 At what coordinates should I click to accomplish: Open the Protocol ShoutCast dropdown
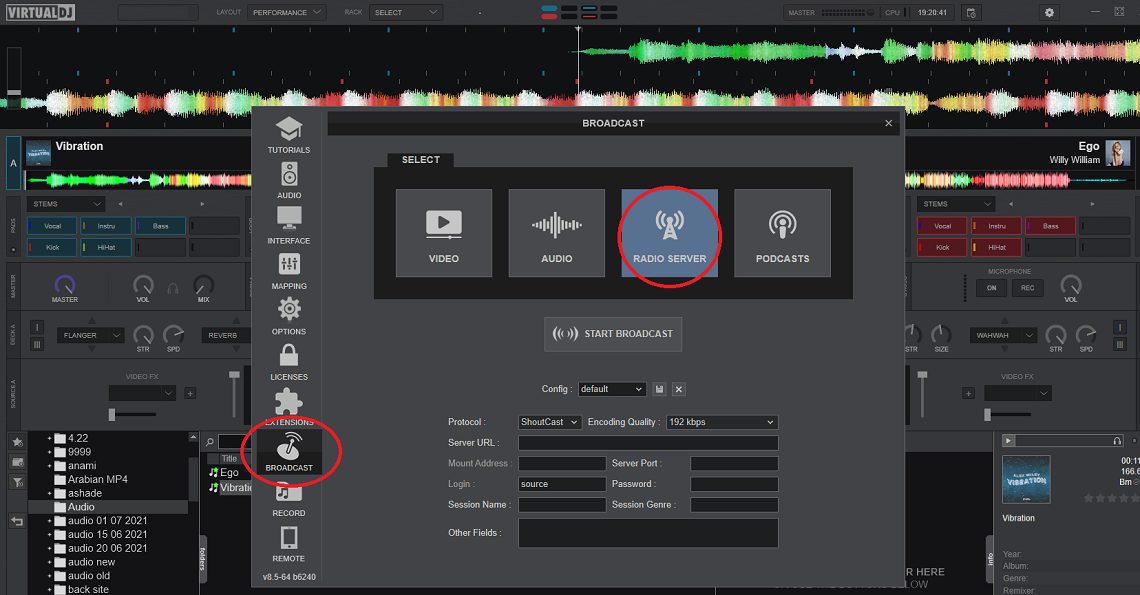pyautogui.click(x=548, y=421)
